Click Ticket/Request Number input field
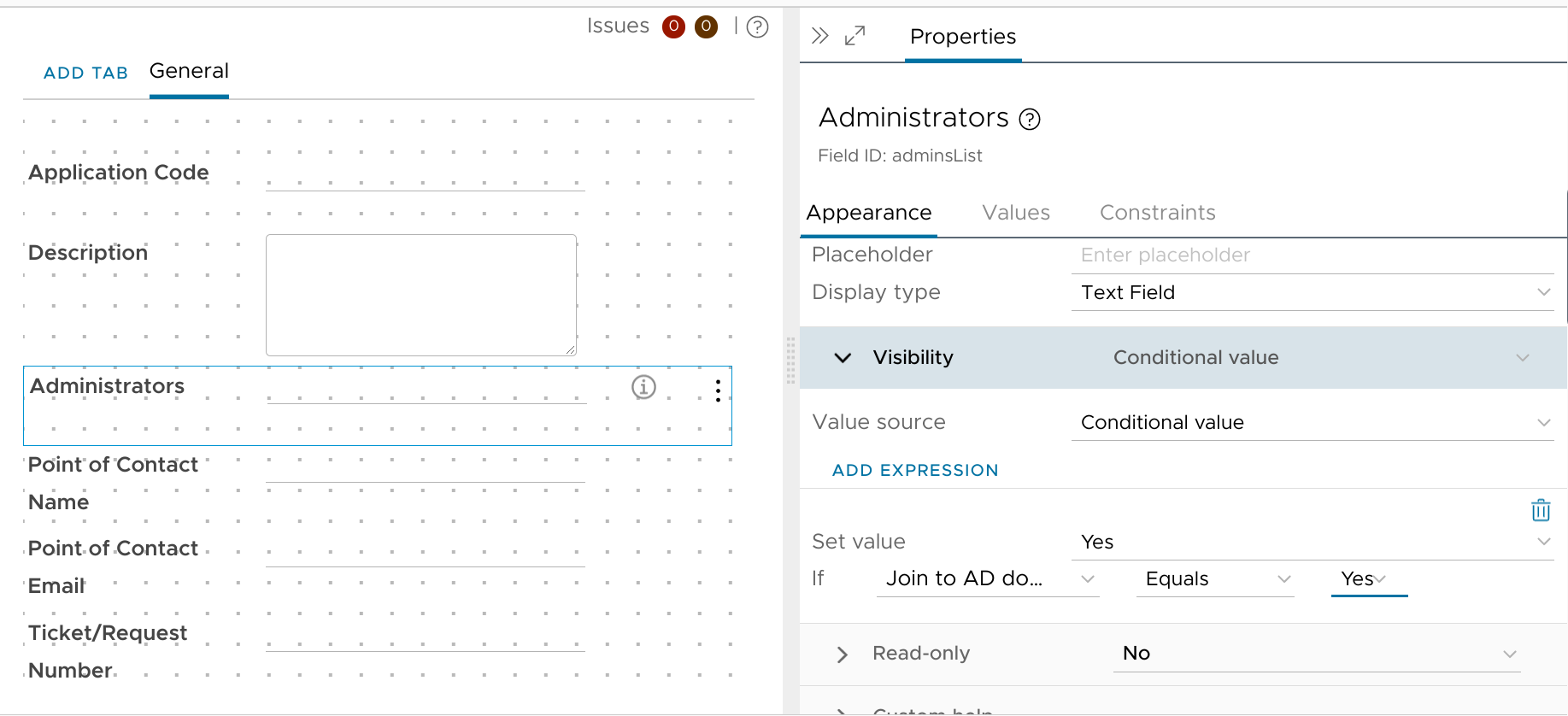 425,635
